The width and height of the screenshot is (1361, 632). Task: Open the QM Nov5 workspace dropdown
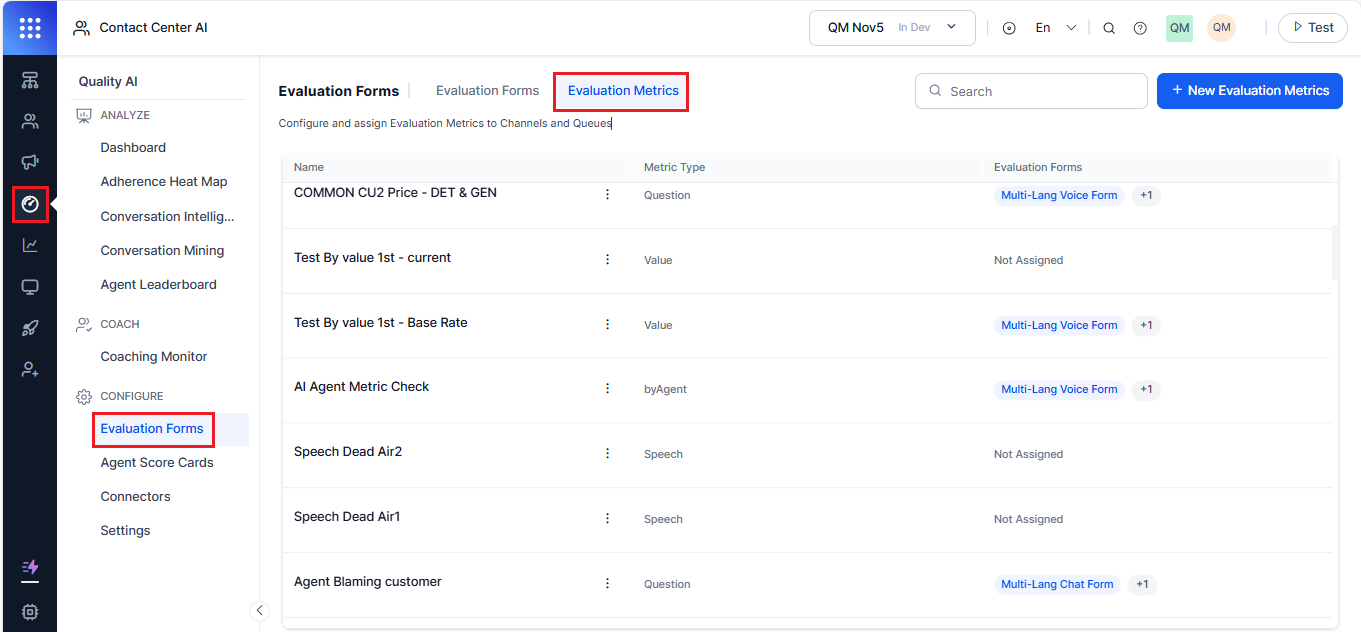[x=892, y=28]
